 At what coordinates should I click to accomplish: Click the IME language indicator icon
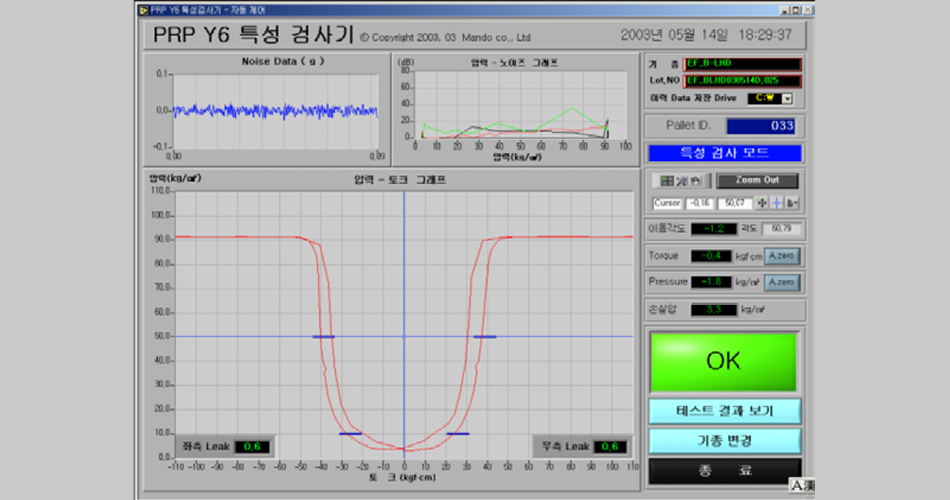click(802, 485)
